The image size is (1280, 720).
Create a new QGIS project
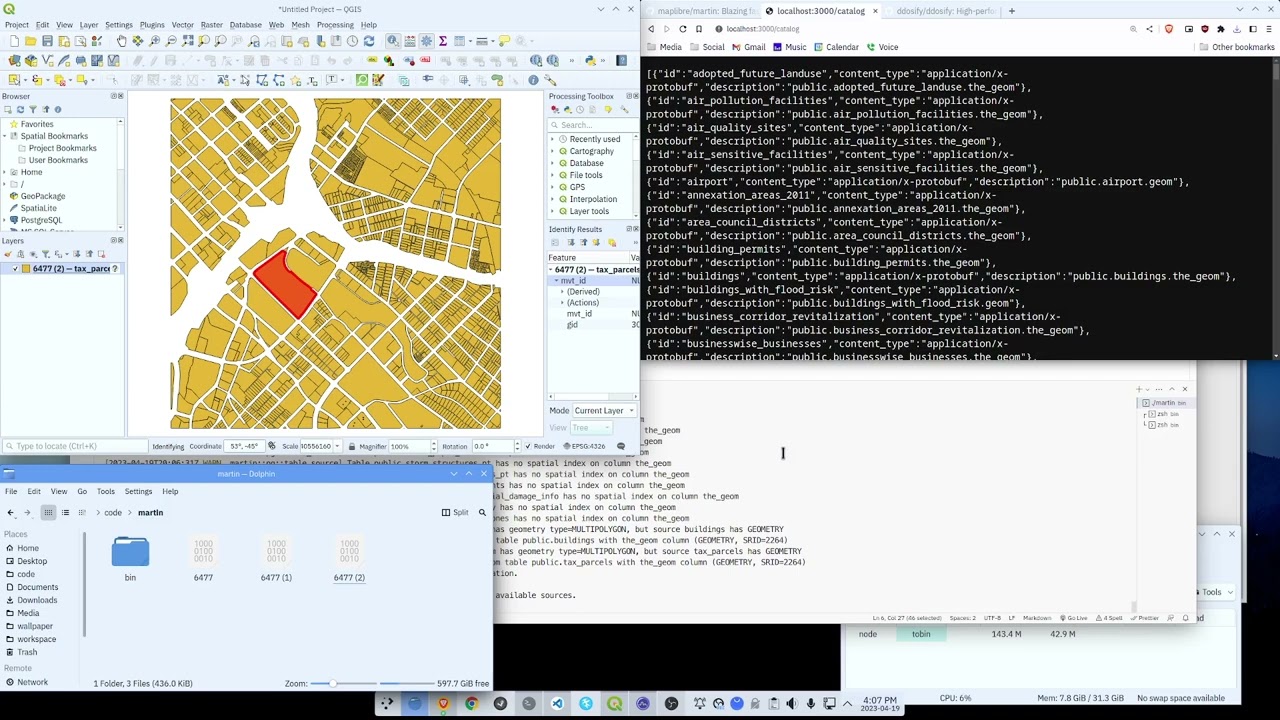(15, 41)
